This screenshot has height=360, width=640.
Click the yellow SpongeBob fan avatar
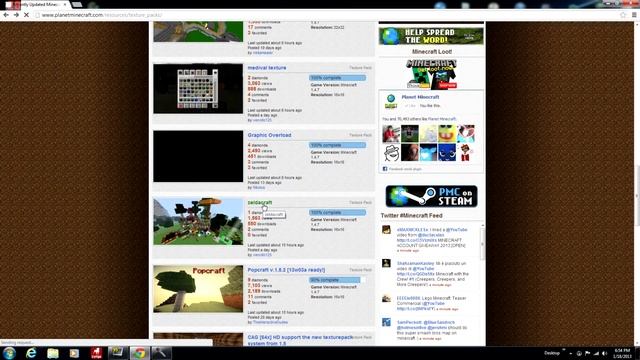(x=447, y=134)
